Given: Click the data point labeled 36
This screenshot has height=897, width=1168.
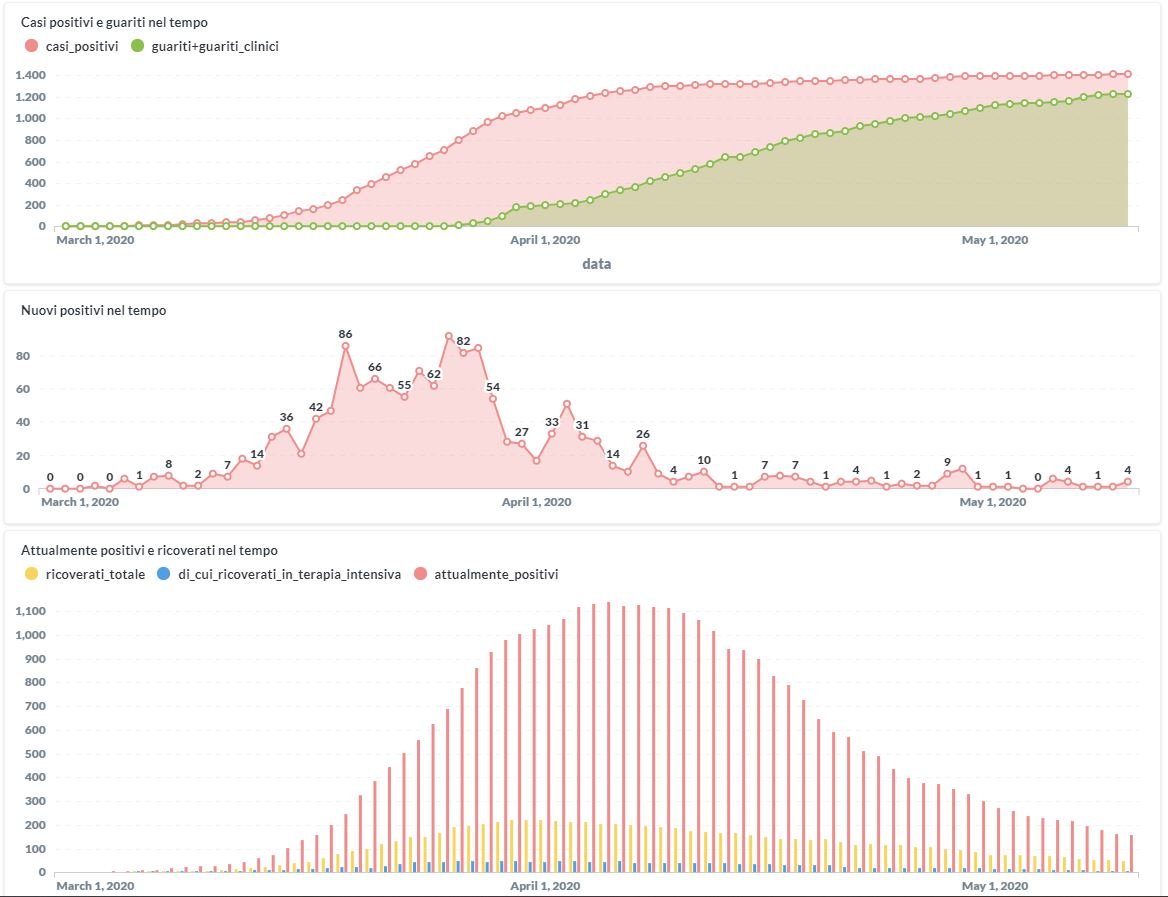Looking at the screenshot, I should point(286,429).
